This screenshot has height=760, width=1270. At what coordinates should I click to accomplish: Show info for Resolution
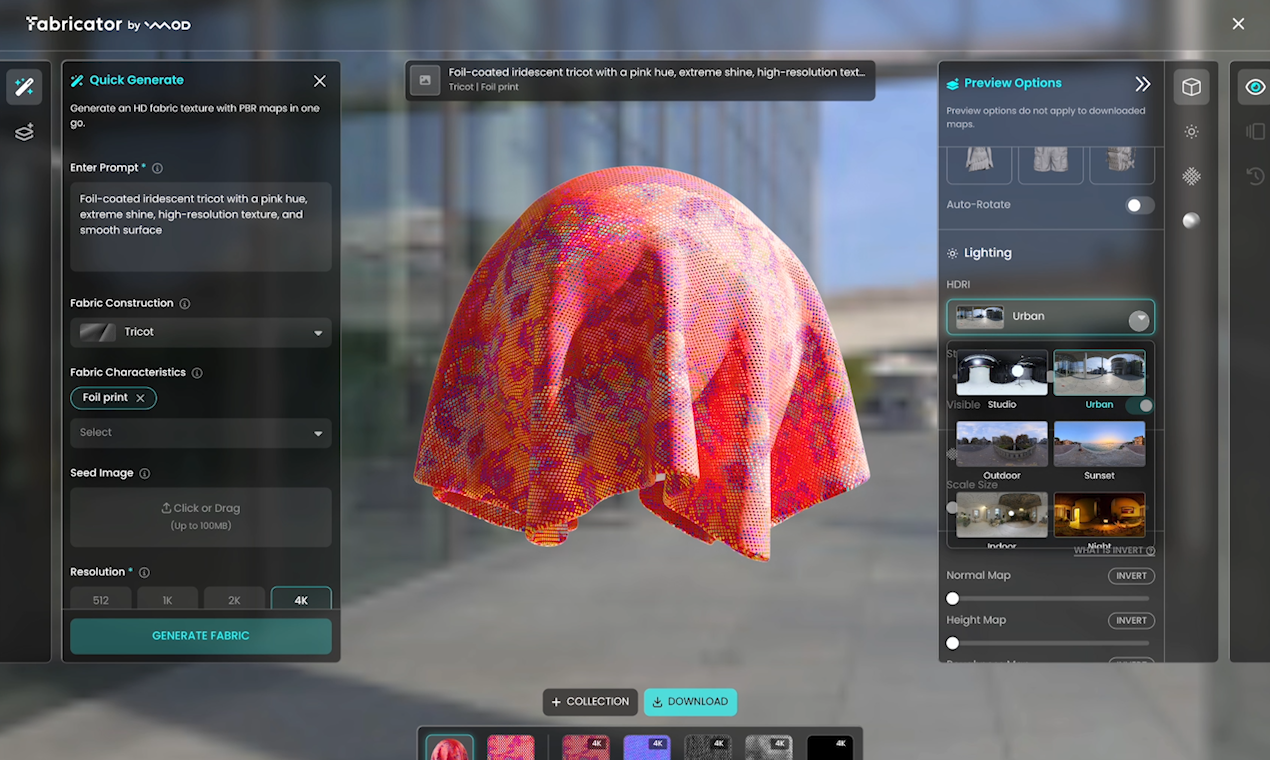point(144,572)
